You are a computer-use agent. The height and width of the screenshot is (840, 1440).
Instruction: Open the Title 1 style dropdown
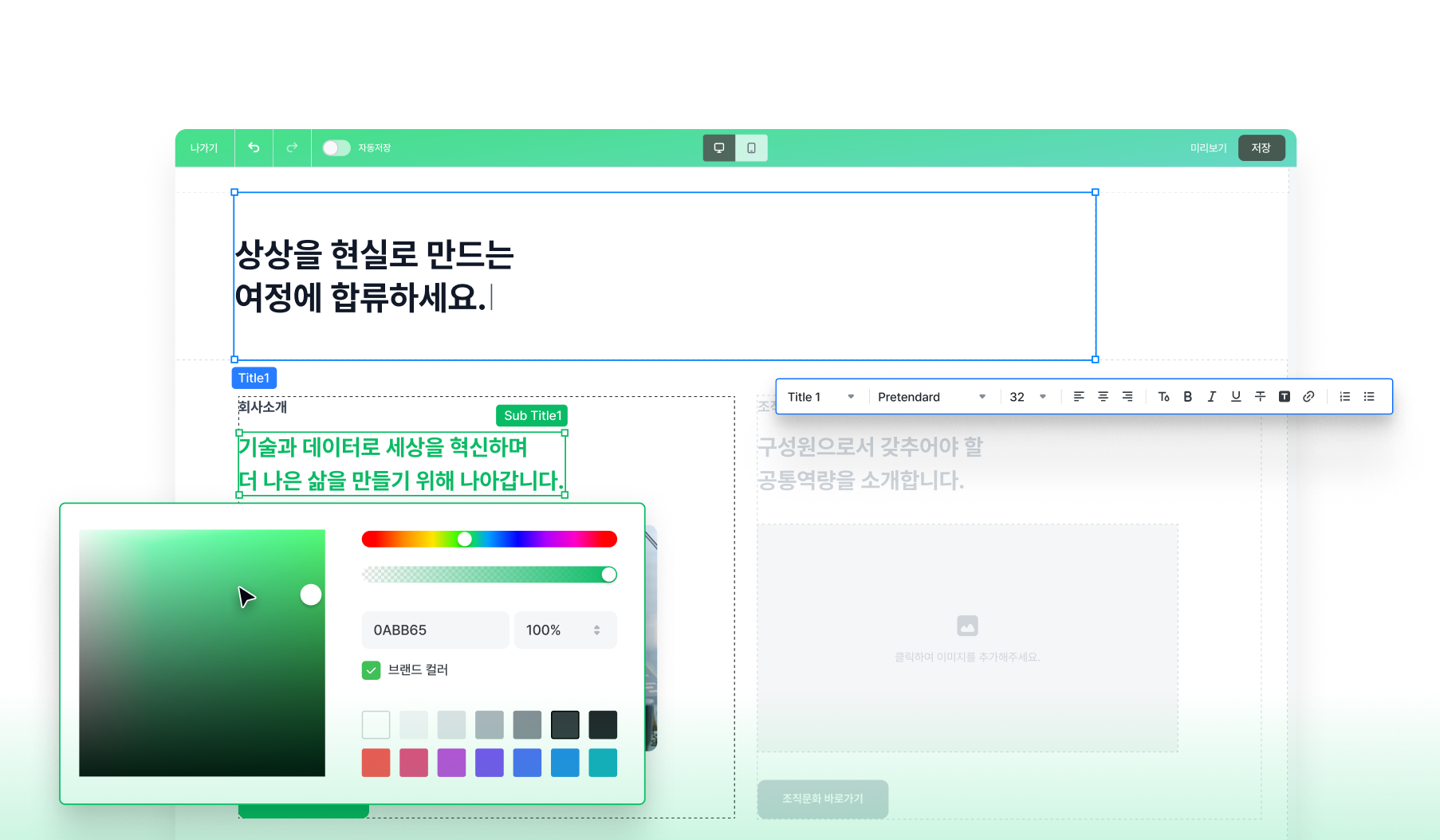point(821,397)
